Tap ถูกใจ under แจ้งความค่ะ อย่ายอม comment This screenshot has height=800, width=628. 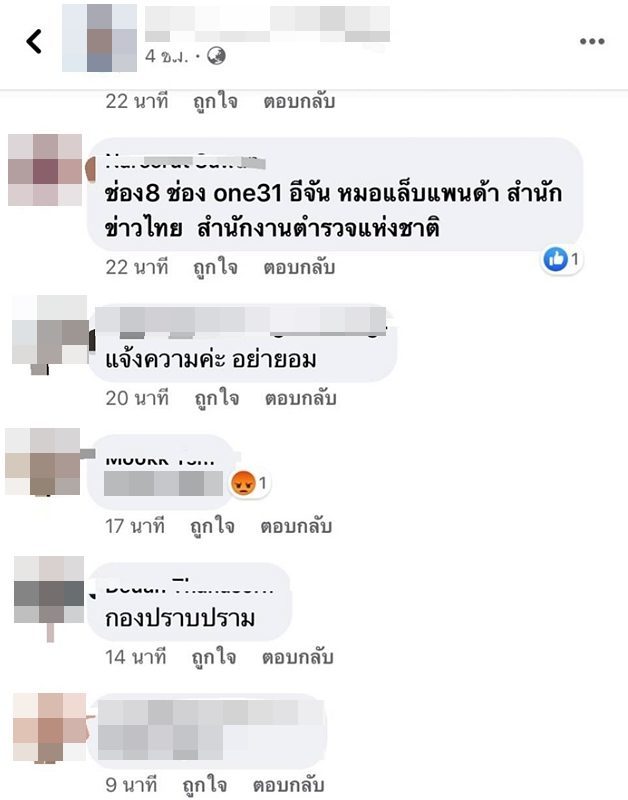pyautogui.click(x=217, y=398)
